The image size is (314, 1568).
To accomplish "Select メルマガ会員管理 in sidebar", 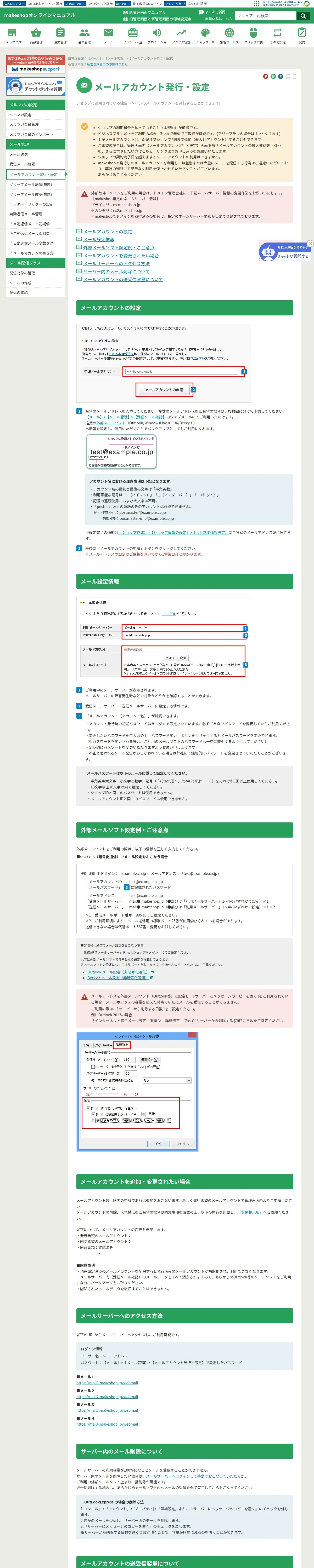I will (35, 125).
